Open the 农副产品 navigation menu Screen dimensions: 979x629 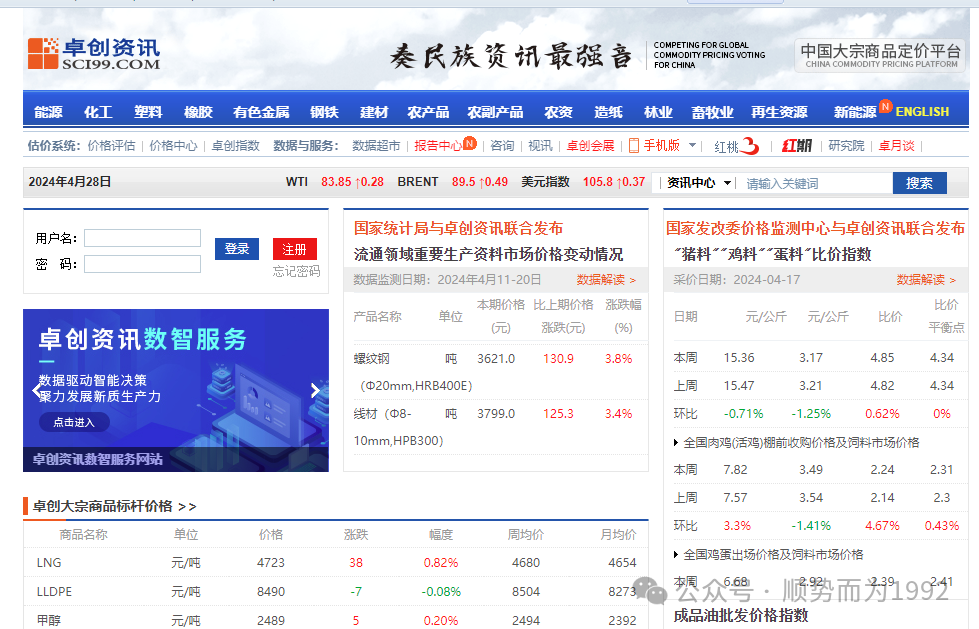click(x=495, y=112)
